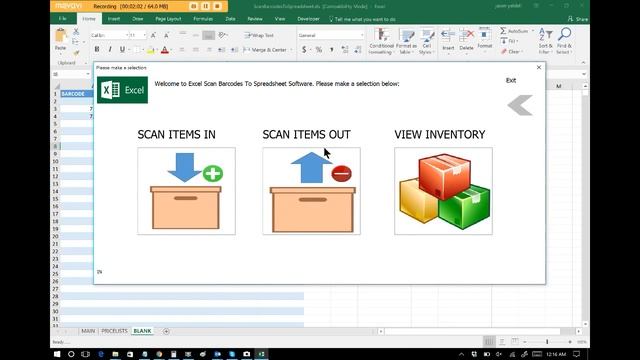
Task: Click the Share button
Action: 578,19
